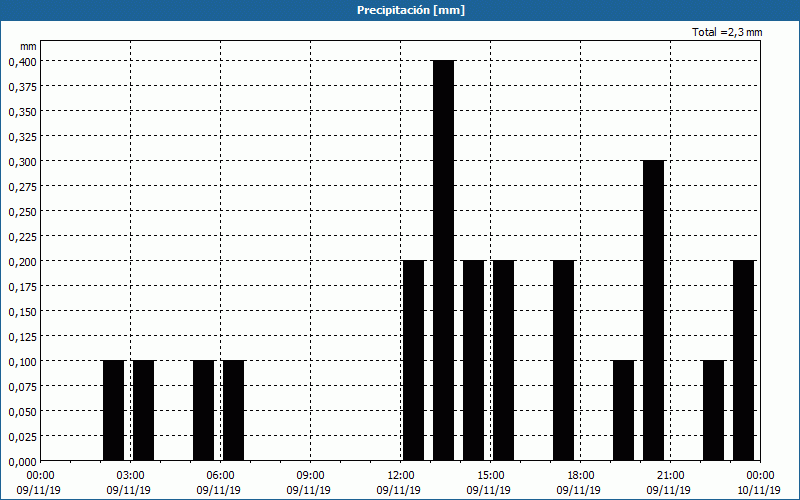Select the last 0,200 bar before midnight 10/11/19
Screen dimensions: 800x500
743,360
